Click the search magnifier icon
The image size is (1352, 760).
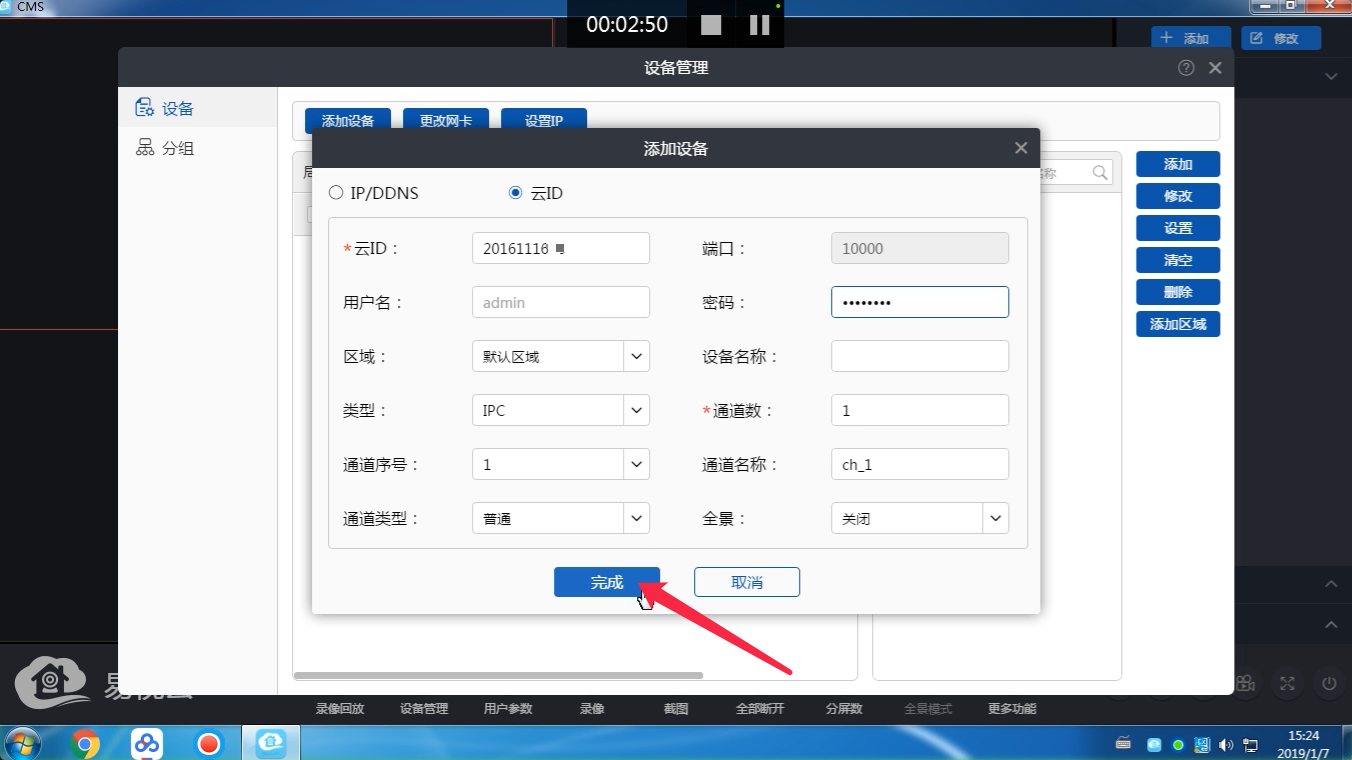point(1100,173)
